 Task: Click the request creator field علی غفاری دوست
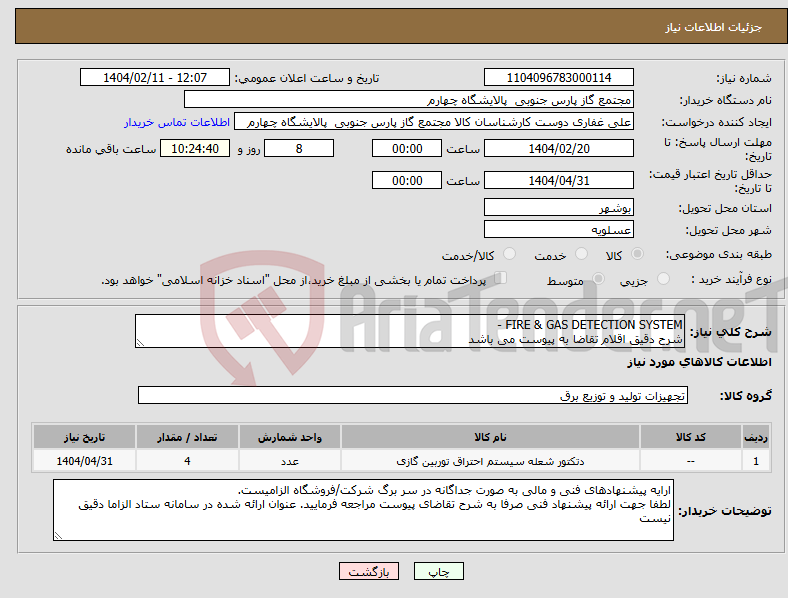click(434, 122)
